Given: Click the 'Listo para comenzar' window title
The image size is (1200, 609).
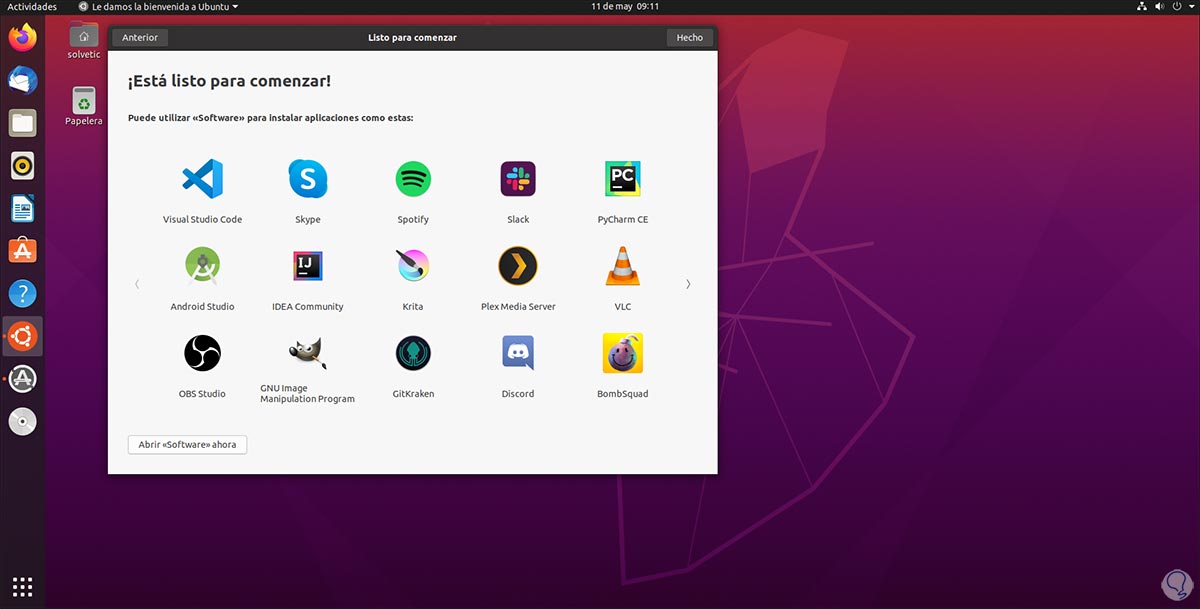Looking at the screenshot, I should 412,37.
